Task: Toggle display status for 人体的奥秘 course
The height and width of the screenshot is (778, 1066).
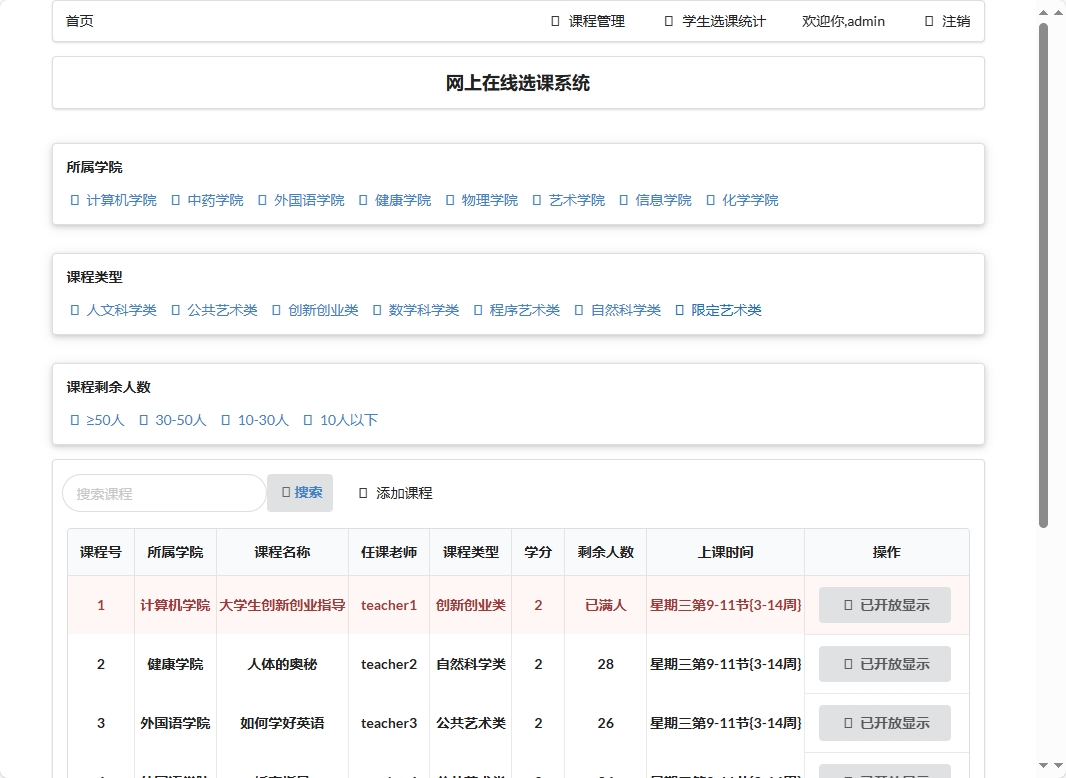Action: 885,664
